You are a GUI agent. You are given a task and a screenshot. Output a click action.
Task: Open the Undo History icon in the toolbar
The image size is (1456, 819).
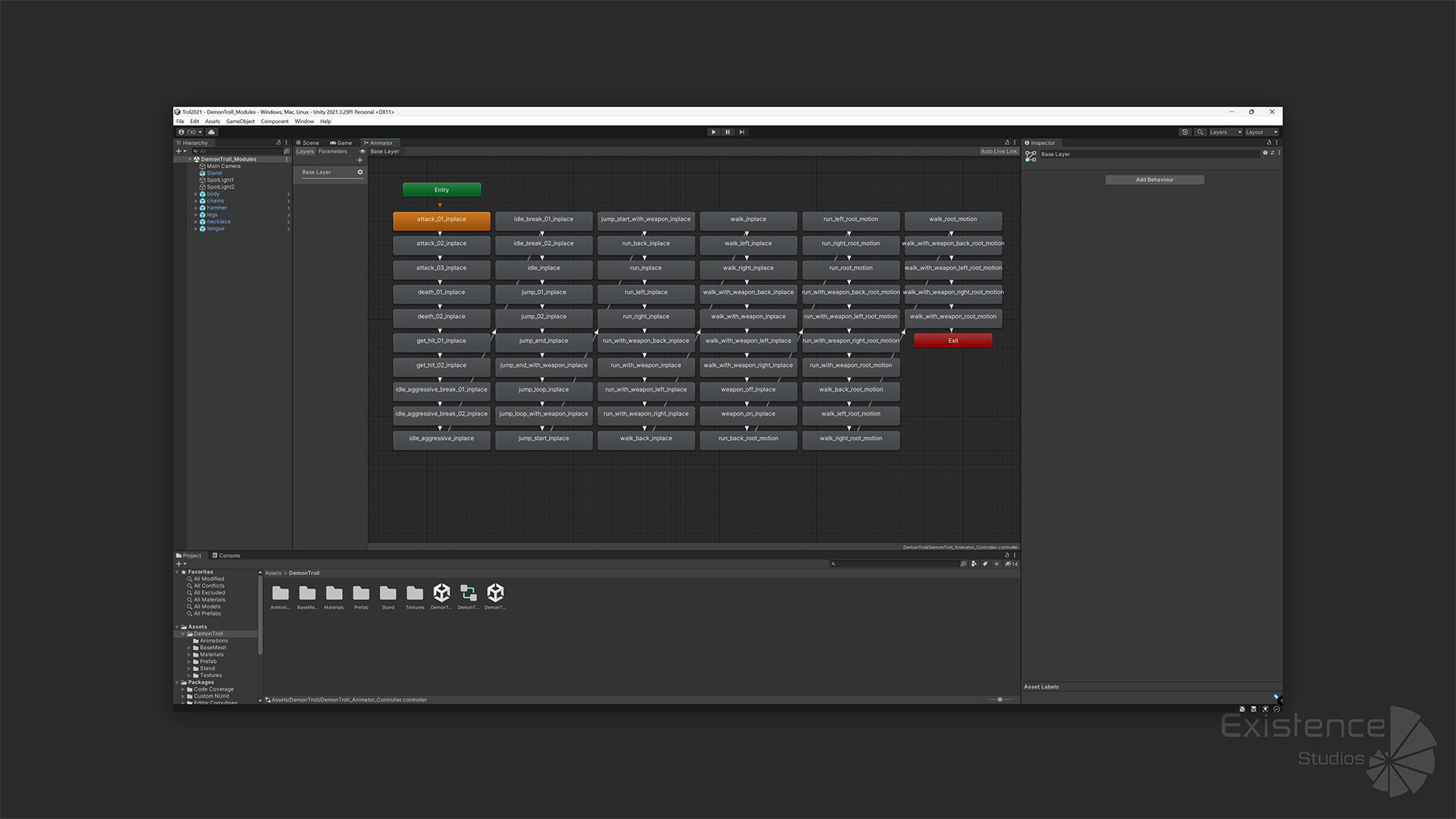[x=1185, y=132]
